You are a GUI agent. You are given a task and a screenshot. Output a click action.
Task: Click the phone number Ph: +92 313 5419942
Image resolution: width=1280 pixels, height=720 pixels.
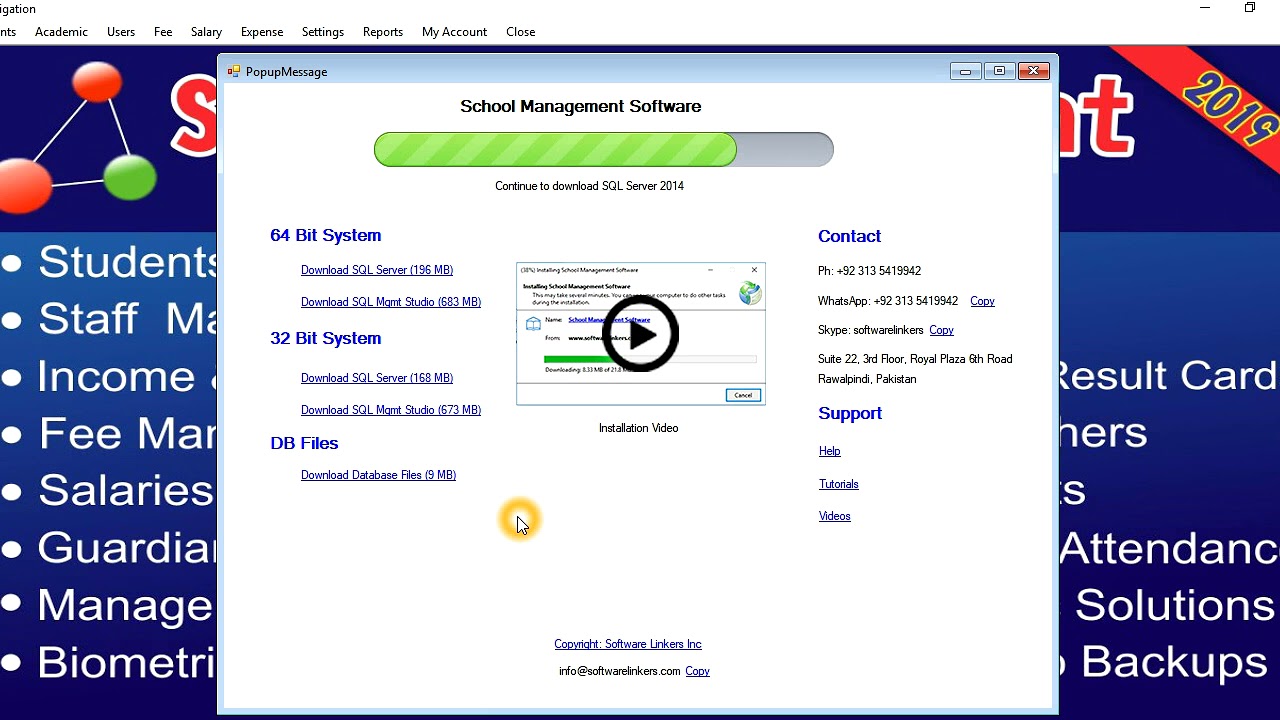tap(869, 271)
